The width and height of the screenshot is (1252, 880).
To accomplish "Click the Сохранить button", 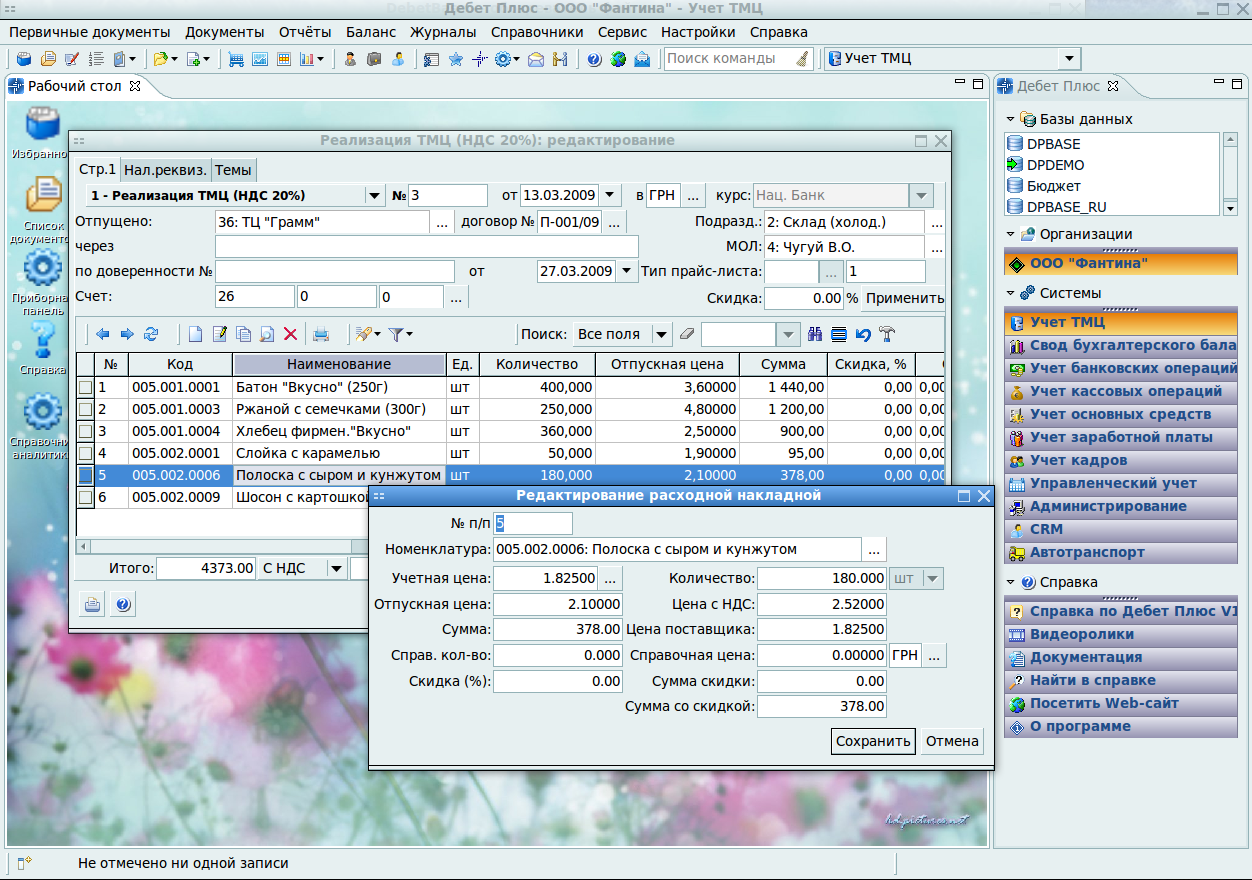I will click(x=873, y=741).
